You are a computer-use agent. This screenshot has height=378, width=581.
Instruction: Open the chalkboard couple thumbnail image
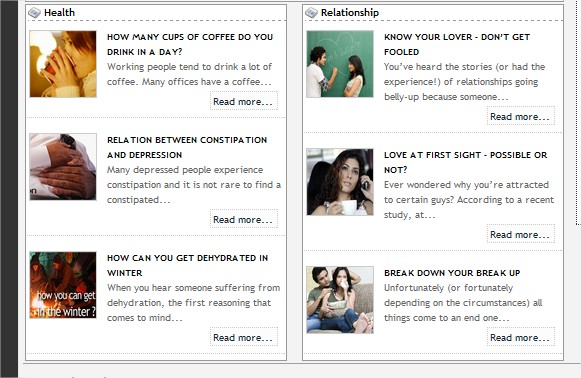[x=340, y=64]
